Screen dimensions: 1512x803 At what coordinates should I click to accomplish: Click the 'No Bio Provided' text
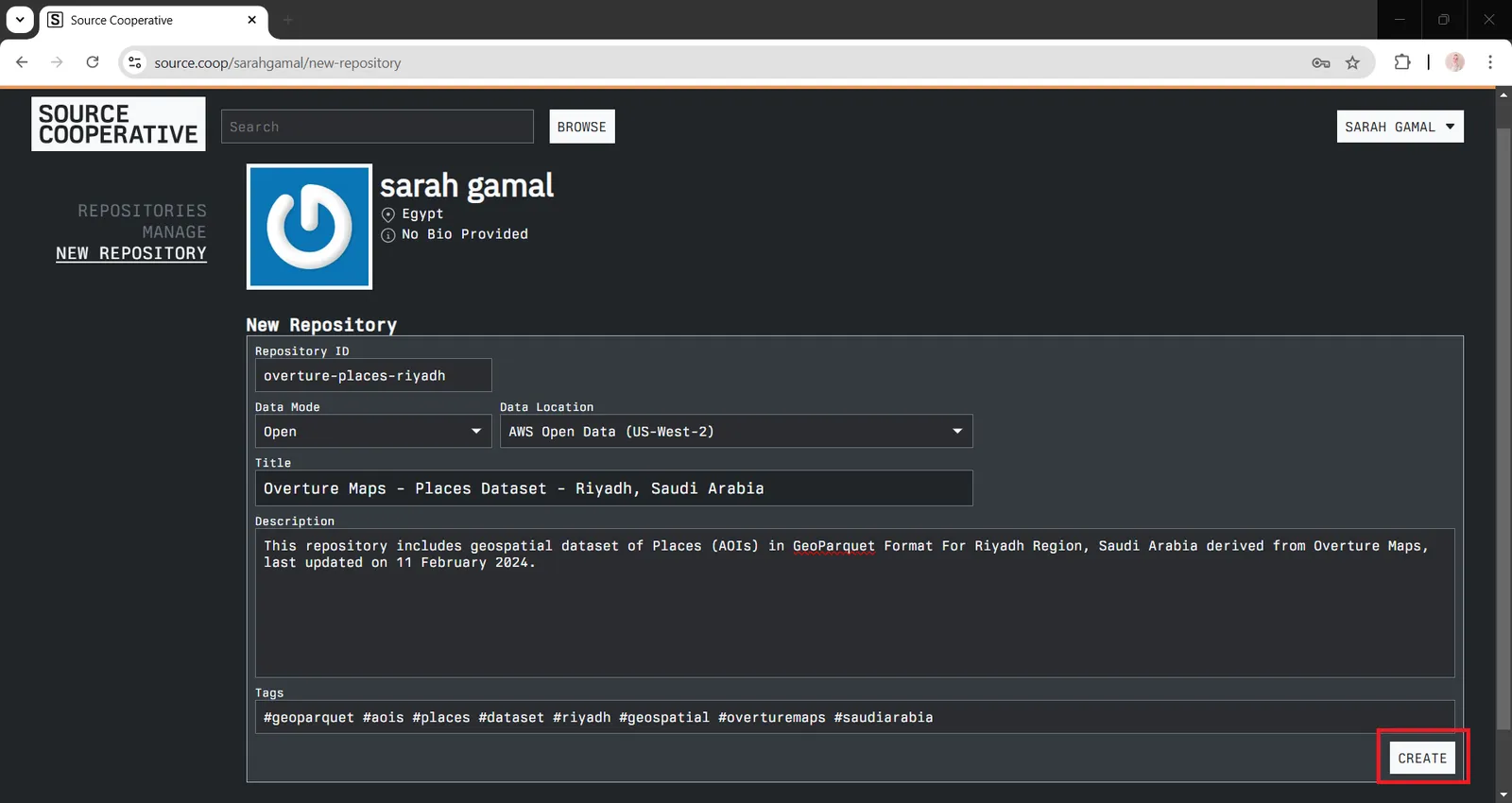(x=465, y=234)
